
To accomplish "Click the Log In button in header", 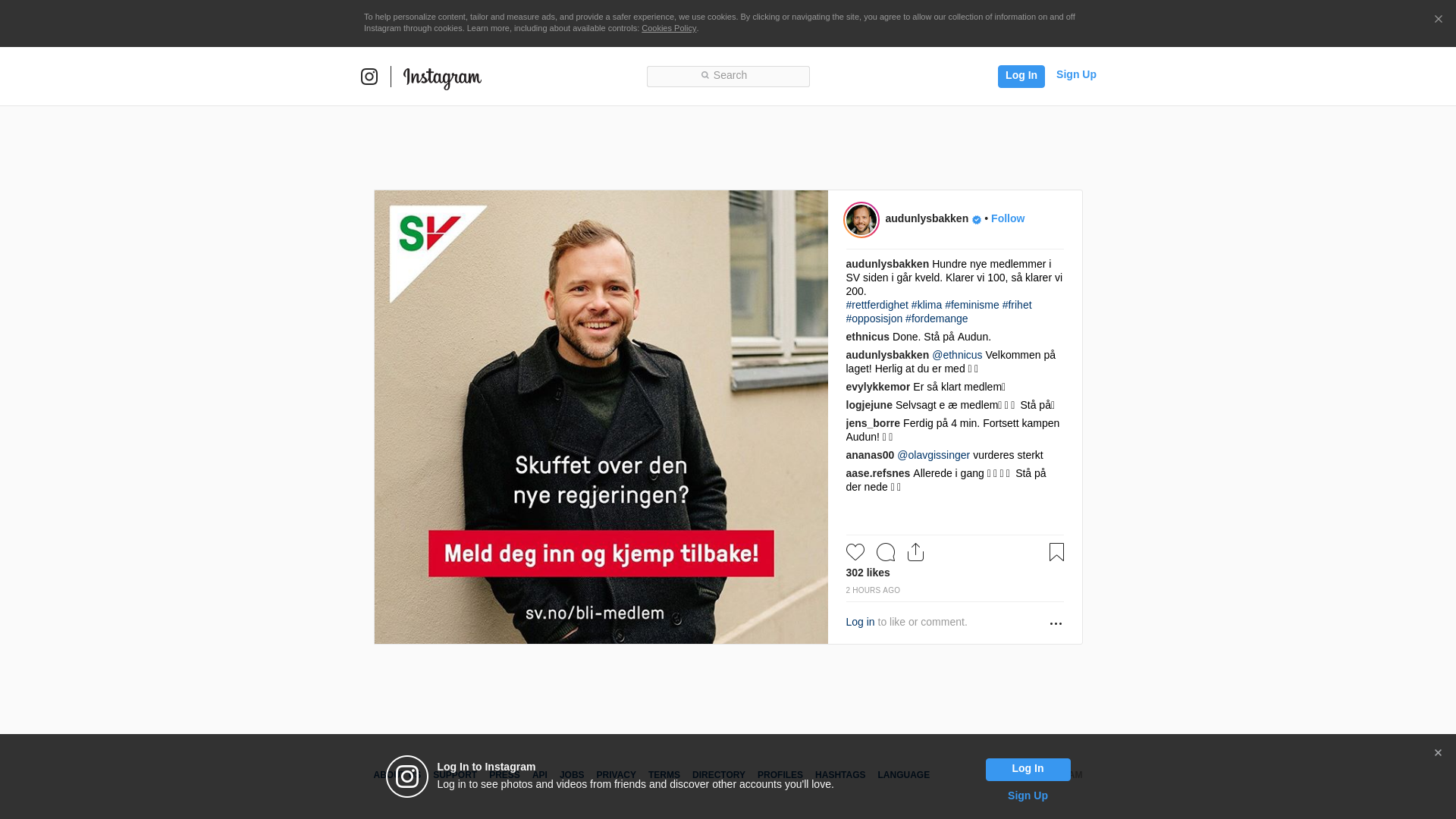I will click(1021, 77).
